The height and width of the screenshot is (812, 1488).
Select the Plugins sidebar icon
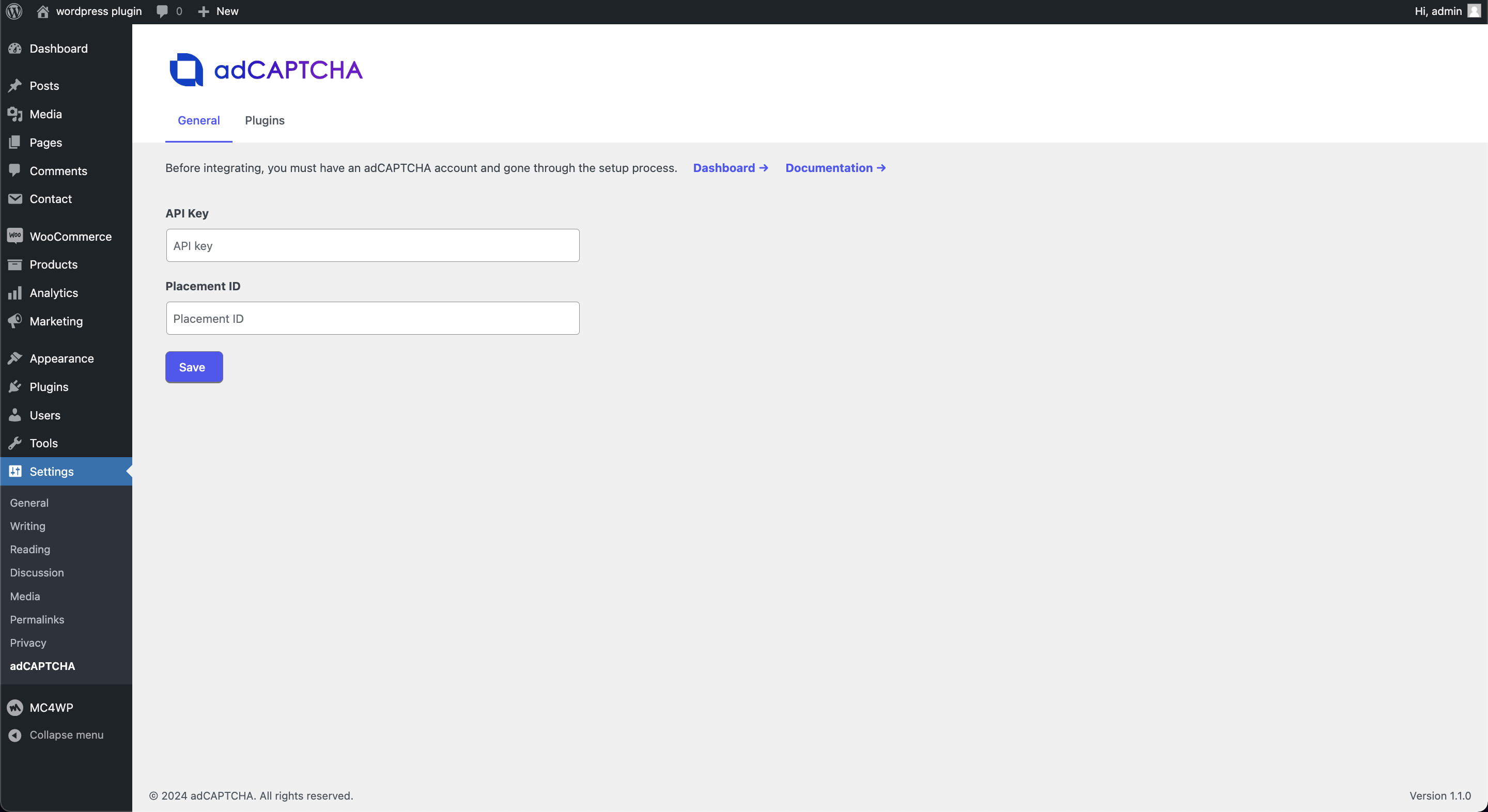[15, 387]
